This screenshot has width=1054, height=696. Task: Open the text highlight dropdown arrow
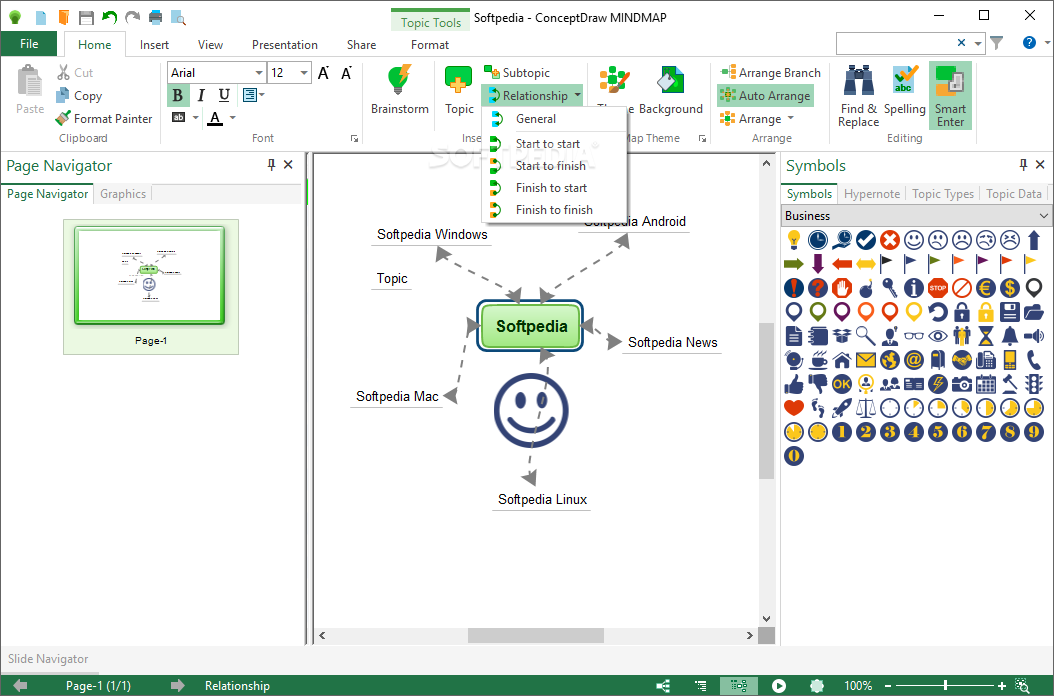(196, 118)
